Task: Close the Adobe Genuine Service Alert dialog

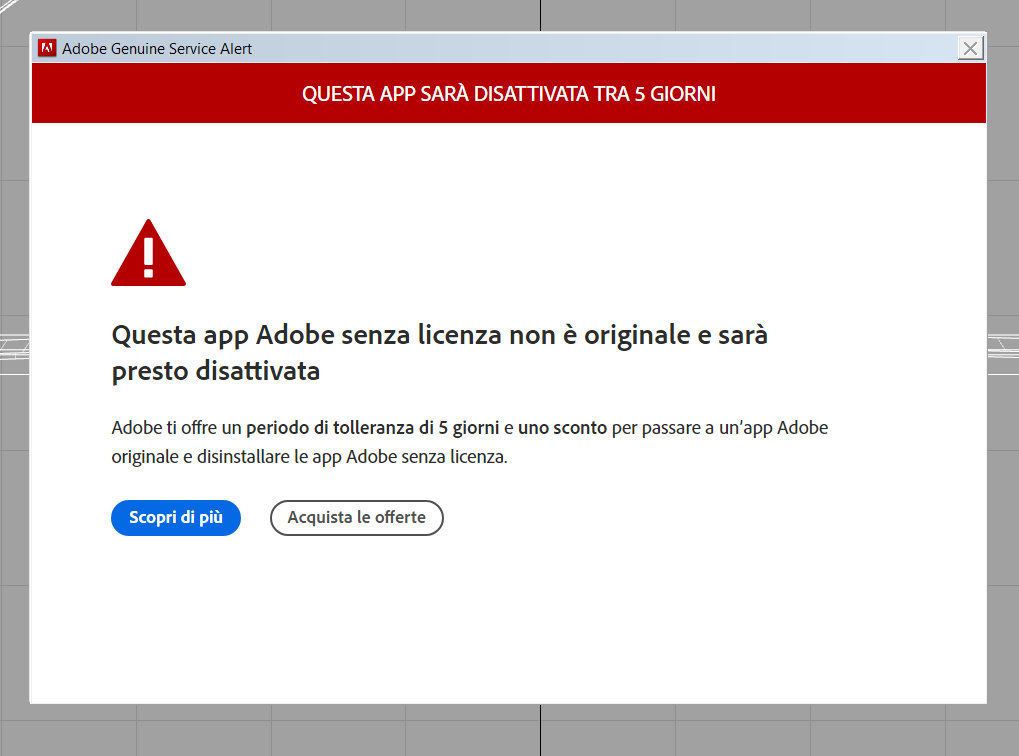Action: 970,48
